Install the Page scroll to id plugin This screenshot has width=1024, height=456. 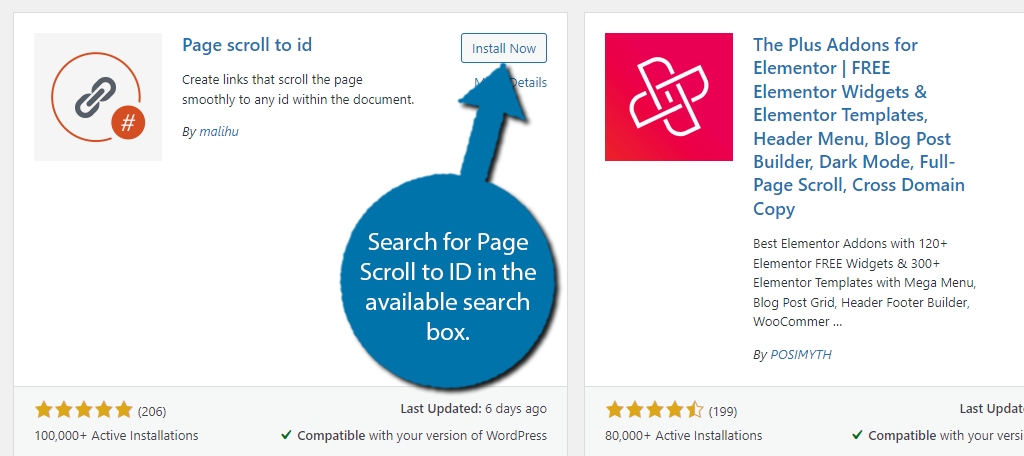point(504,48)
